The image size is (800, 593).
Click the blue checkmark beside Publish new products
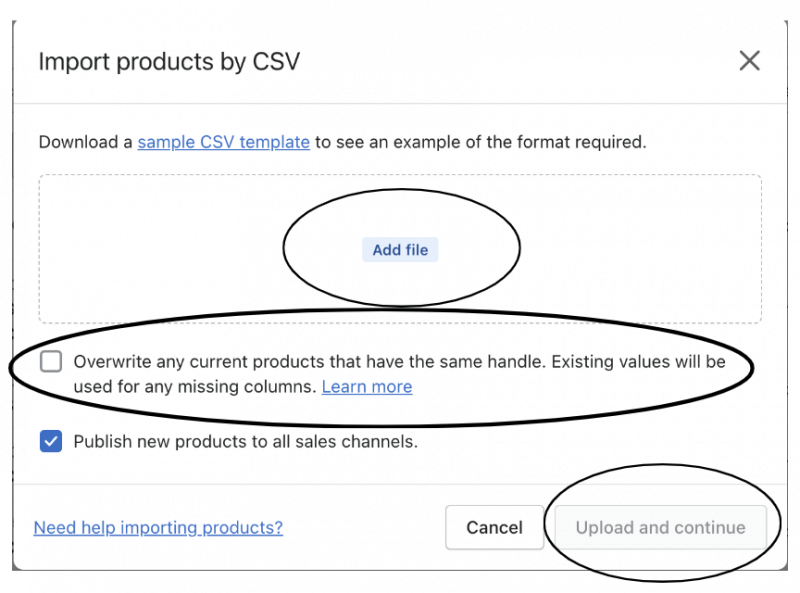51,441
